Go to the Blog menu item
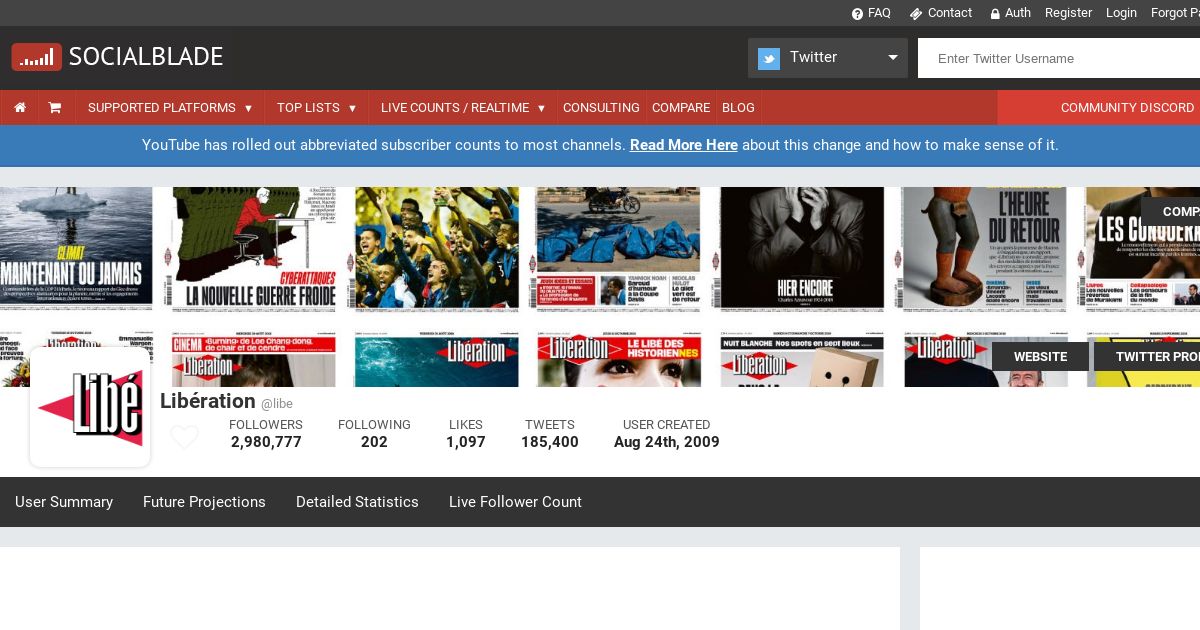Image resolution: width=1200 pixels, height=630 pixels. tap(738, 108)
